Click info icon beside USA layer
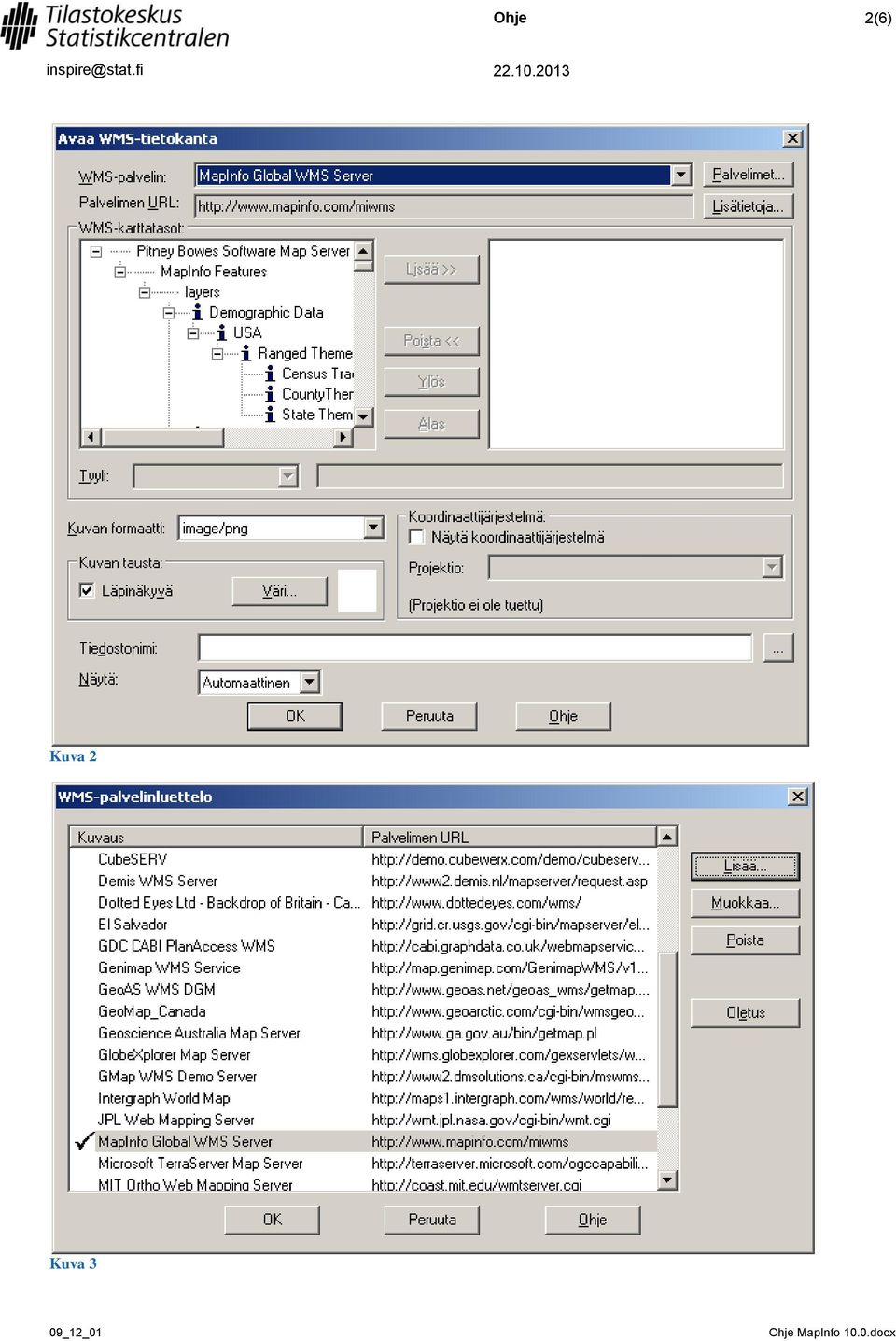The height and width of the screenshot is (1341, 896). point(221,332)
